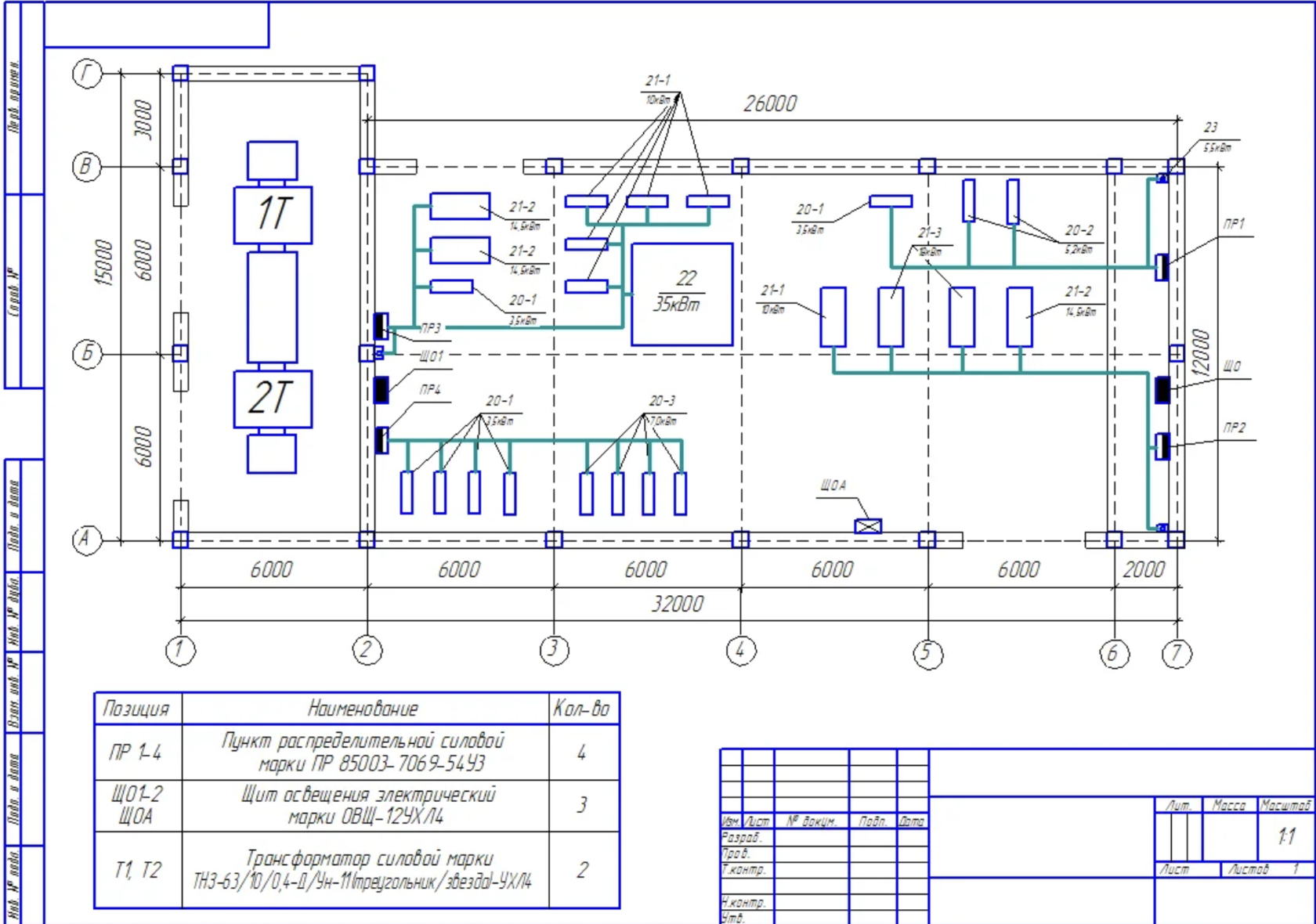The width and height of the screenshot is (1316, 924).
Task: Click the axis marker circle А
Action: [x=87, y=540]
